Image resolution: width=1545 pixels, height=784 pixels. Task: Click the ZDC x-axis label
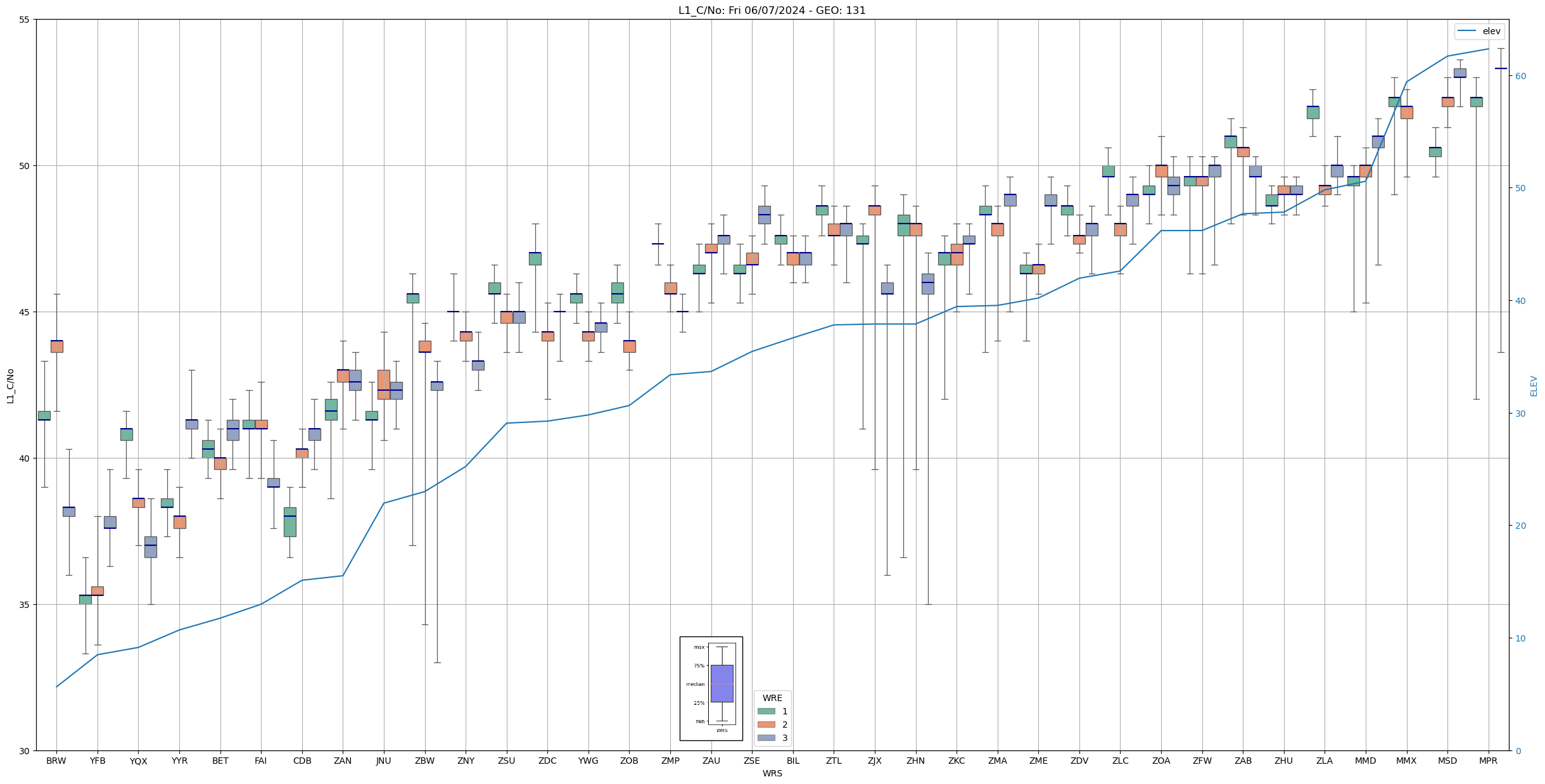tap(547, 761)
